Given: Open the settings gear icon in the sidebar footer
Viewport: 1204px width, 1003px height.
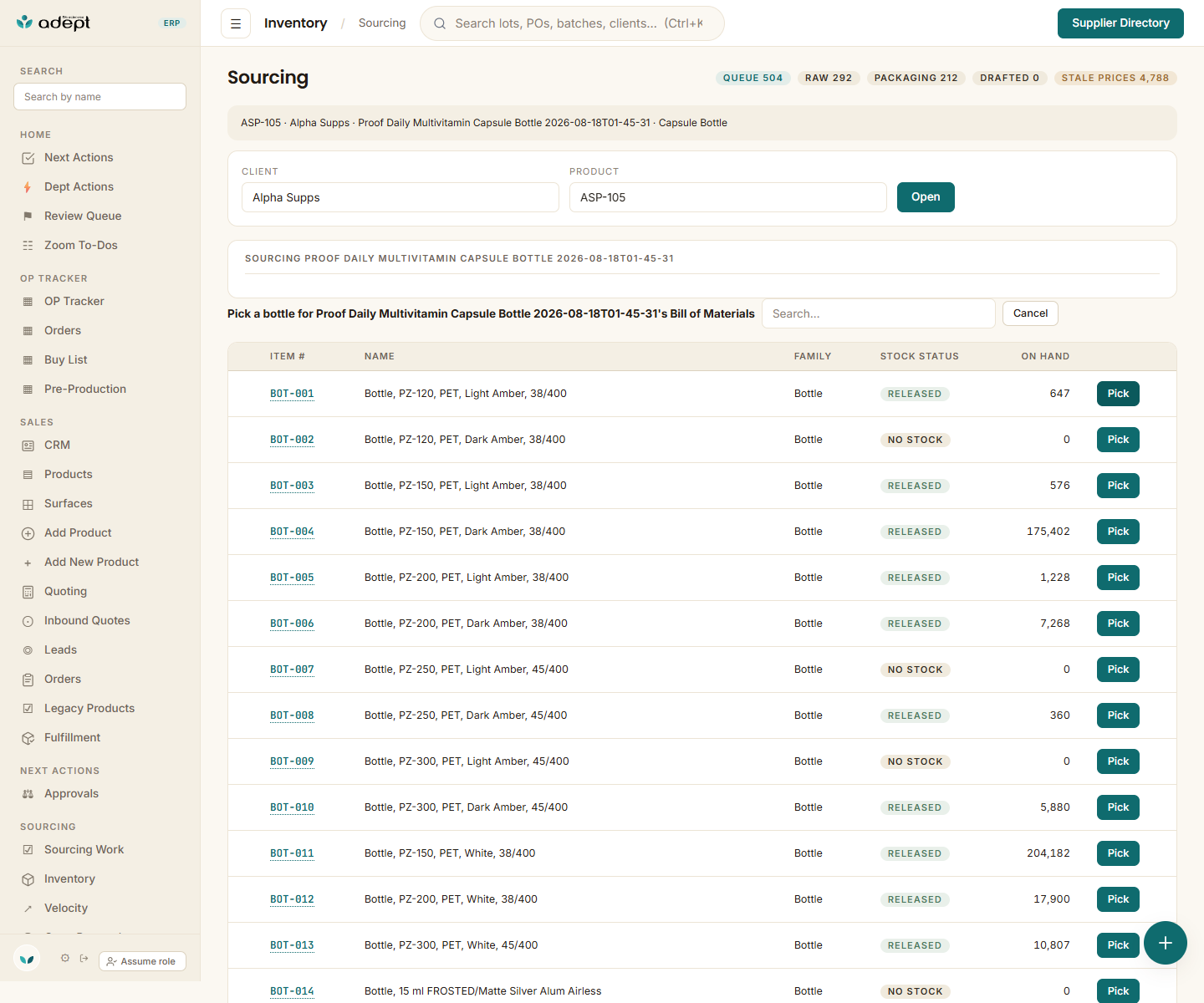Looking at the screenshot, I should click(65, 959).
